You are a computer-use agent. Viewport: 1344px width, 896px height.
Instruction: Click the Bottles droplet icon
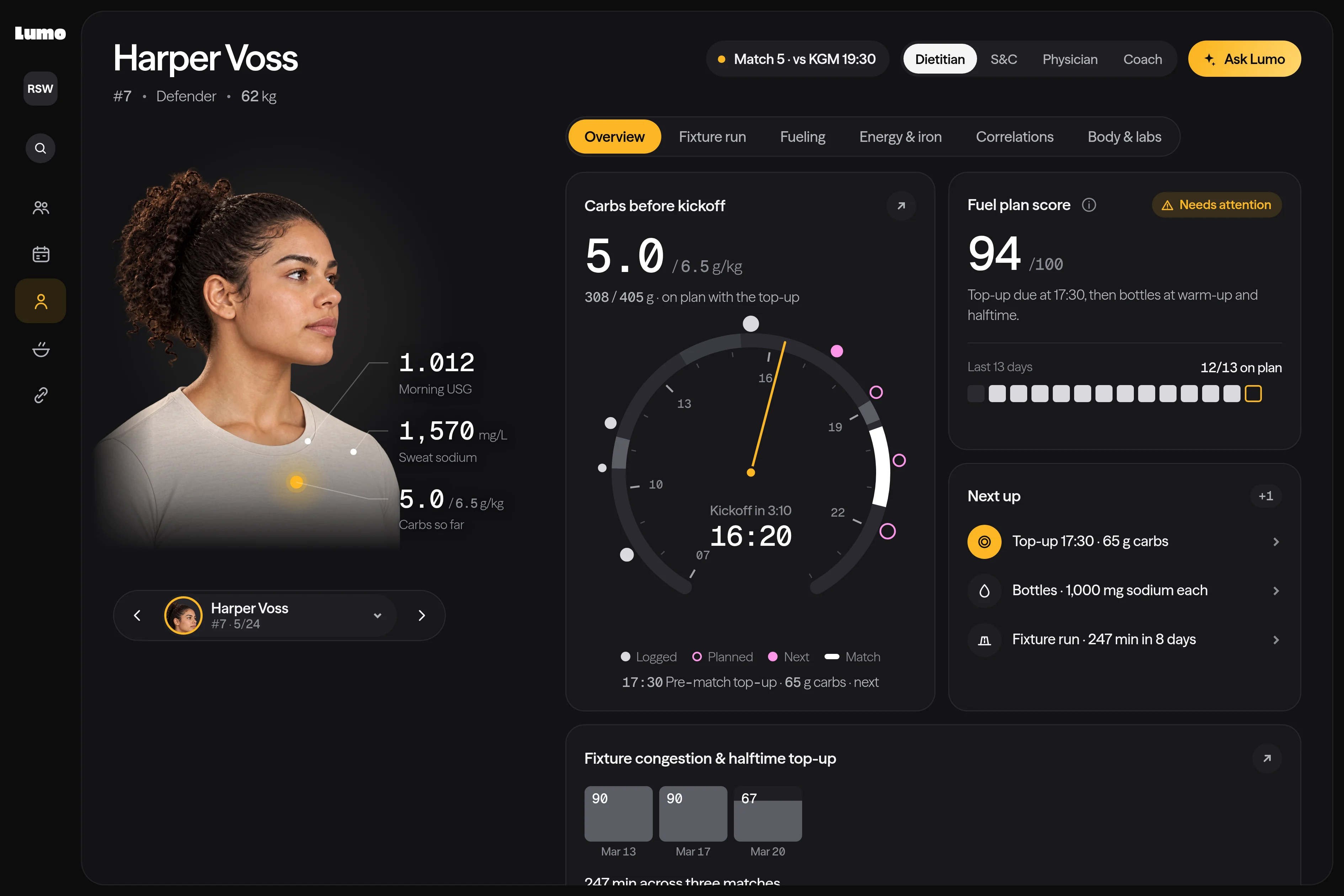click(x=984, y=591)
